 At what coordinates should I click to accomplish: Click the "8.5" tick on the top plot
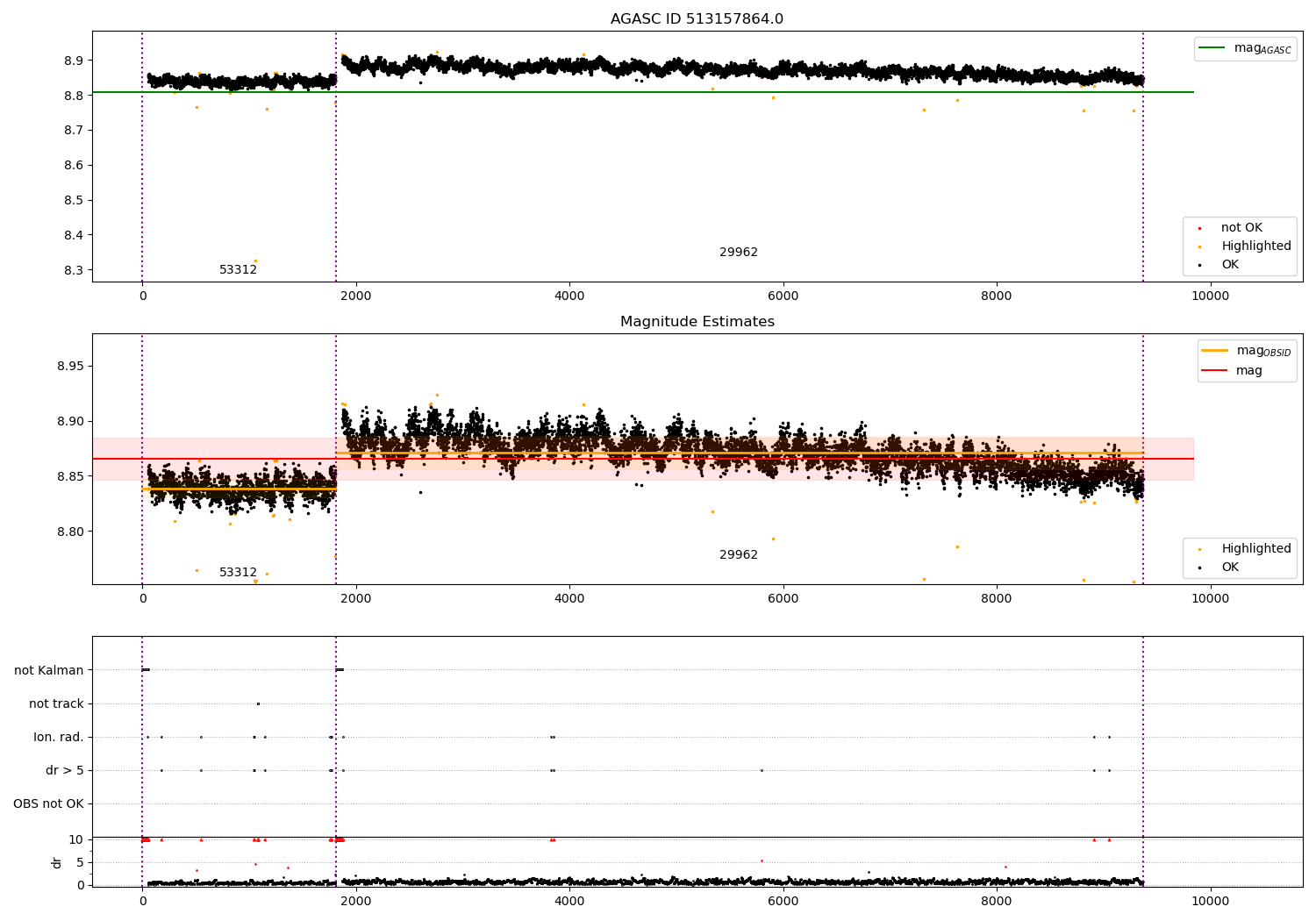point(75,201)
